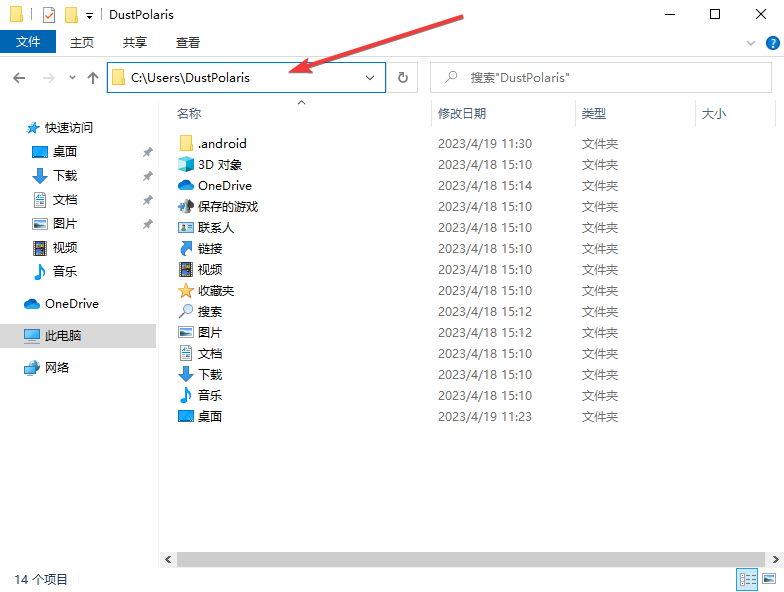Click the 14 个项目 status text
Screen dimensions: 784x592
point(40,580)
